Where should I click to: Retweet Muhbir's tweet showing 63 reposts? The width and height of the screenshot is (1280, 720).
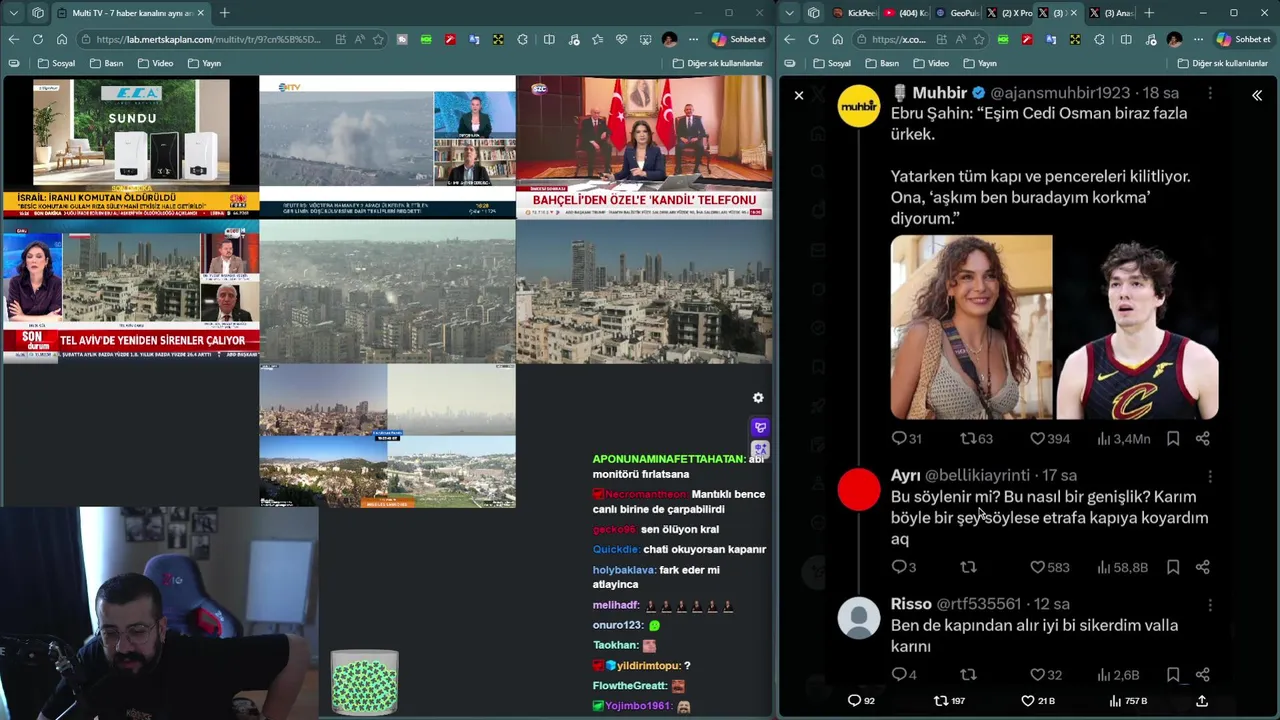point(976,438)
